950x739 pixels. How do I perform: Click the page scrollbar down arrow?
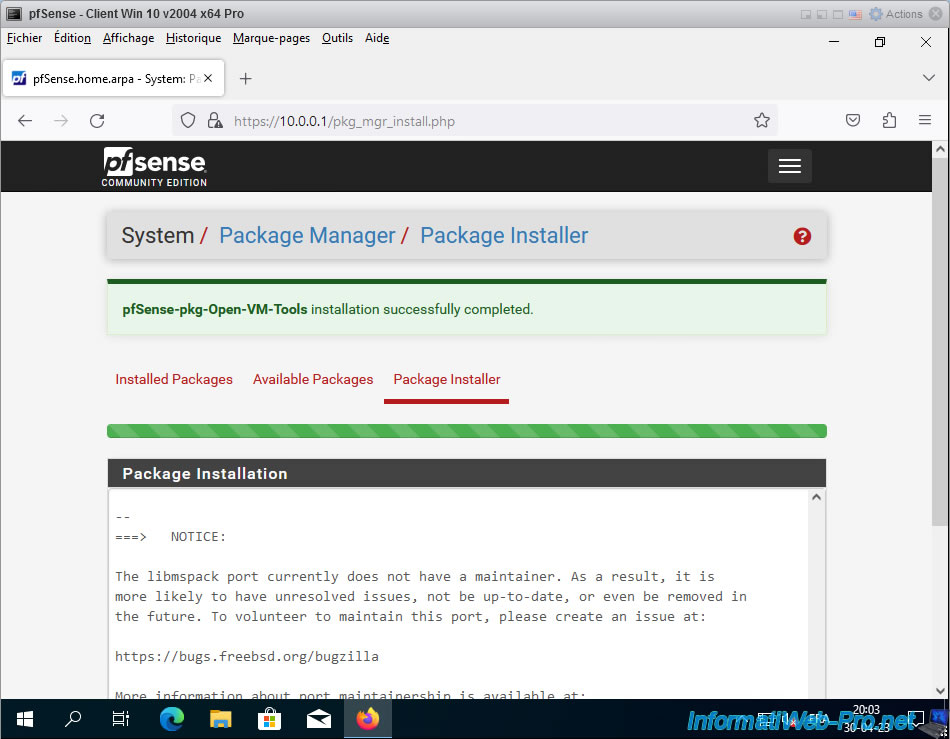(x=940, y=691)
